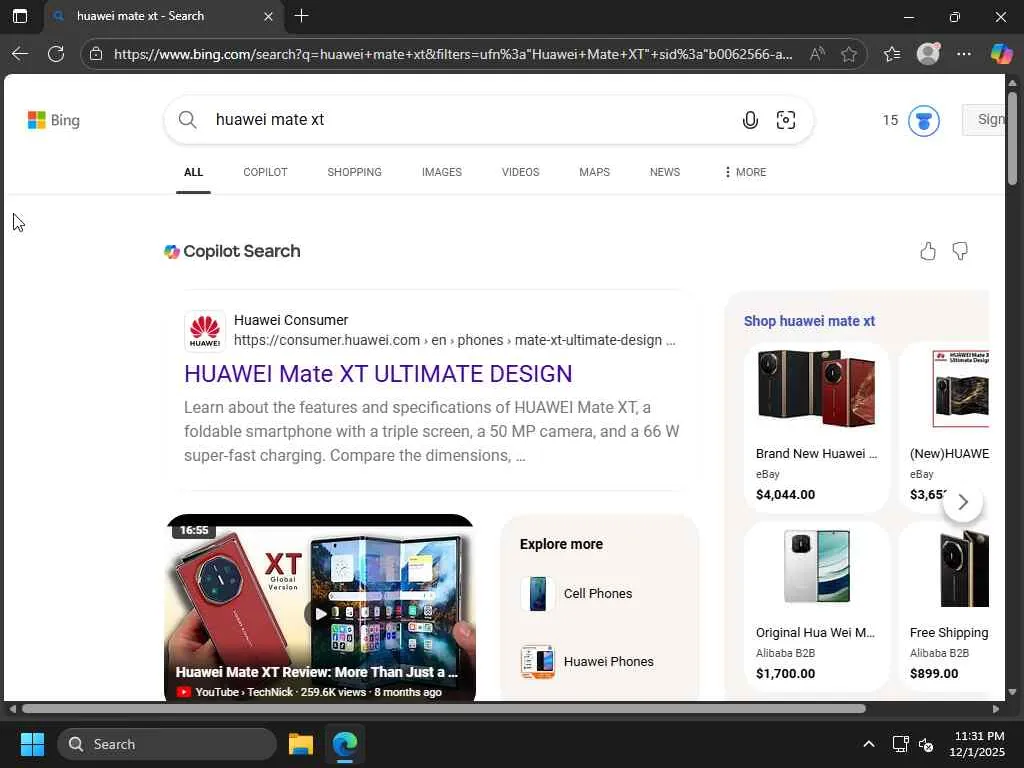The image size is (1024, 768).
Task: Click the horizontal scrollbar right arrow
Action: [x=995, y=709]
